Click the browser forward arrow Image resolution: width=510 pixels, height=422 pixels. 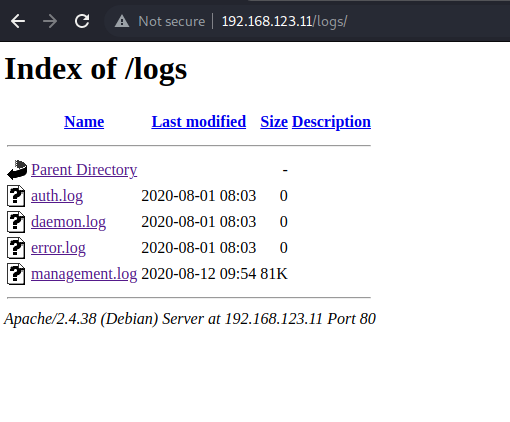(50, 21)
